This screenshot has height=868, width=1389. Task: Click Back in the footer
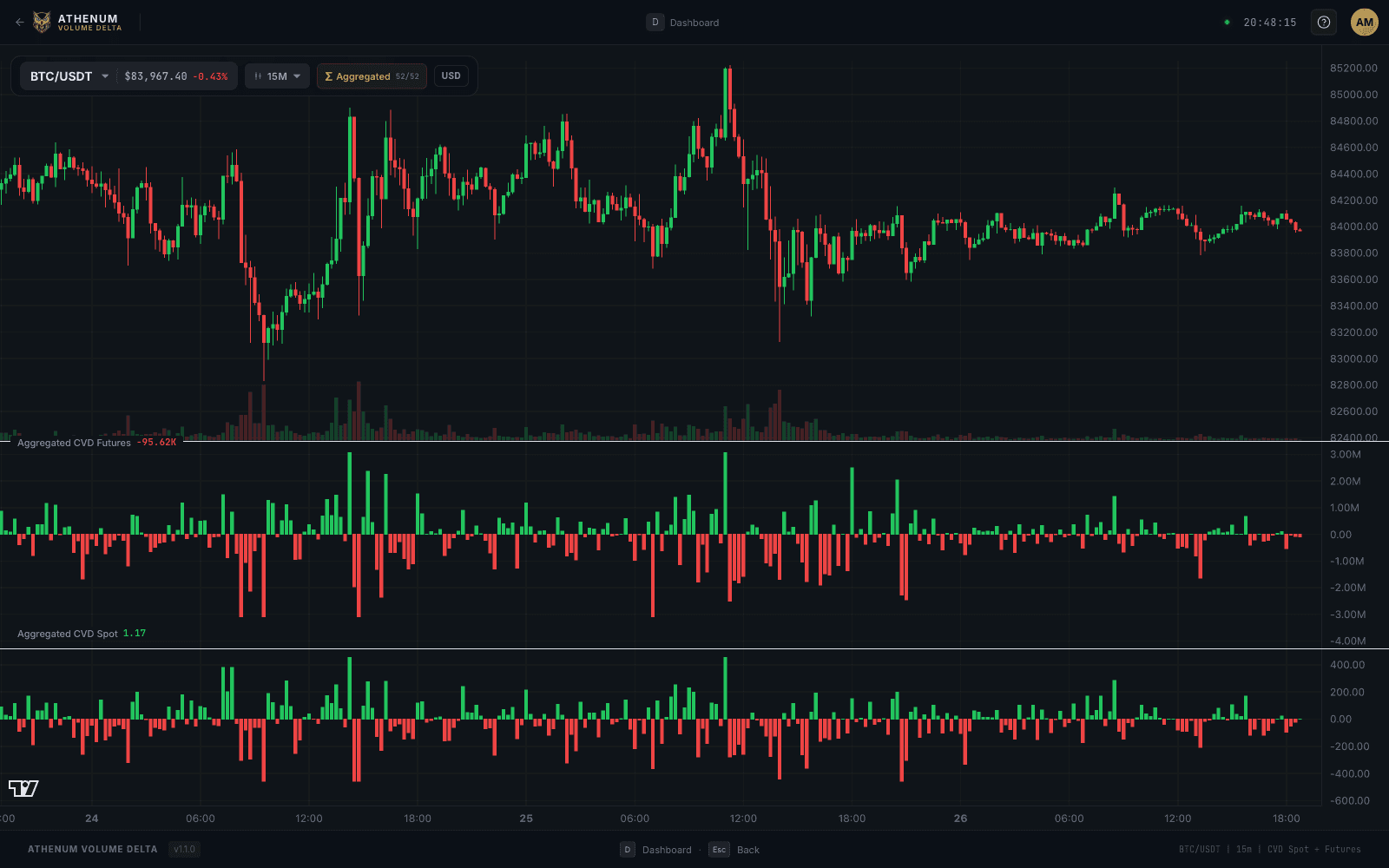coord(748,850)
